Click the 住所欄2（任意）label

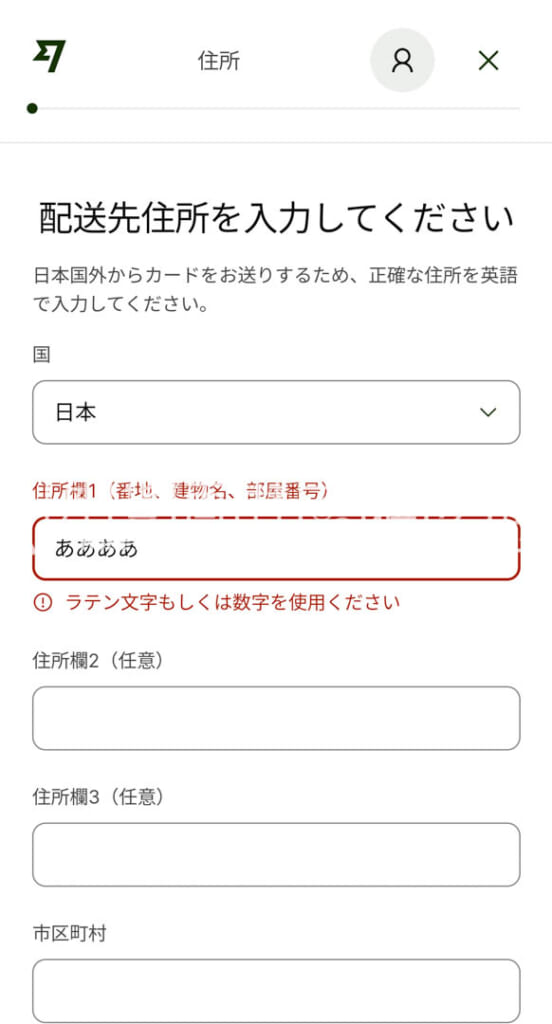point(97,661)
